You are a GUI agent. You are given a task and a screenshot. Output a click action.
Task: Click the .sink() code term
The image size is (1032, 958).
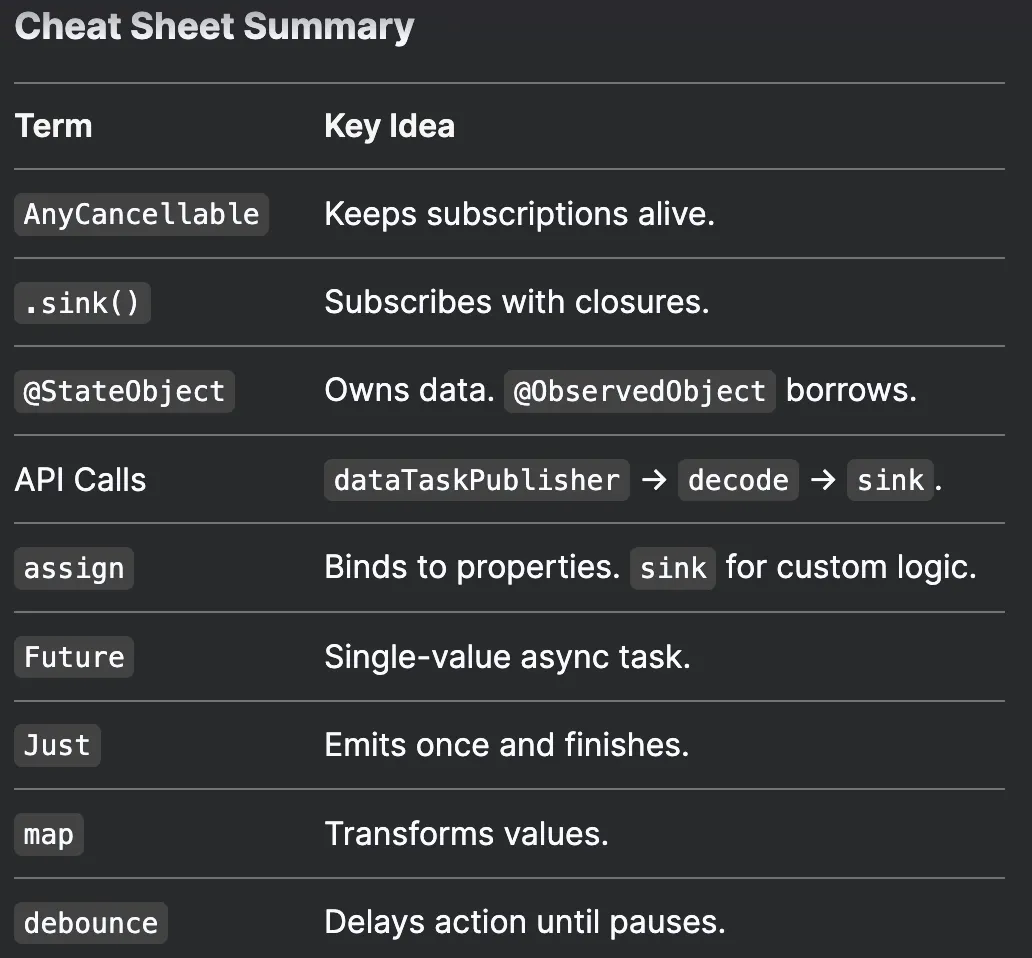tap(82, 302)
